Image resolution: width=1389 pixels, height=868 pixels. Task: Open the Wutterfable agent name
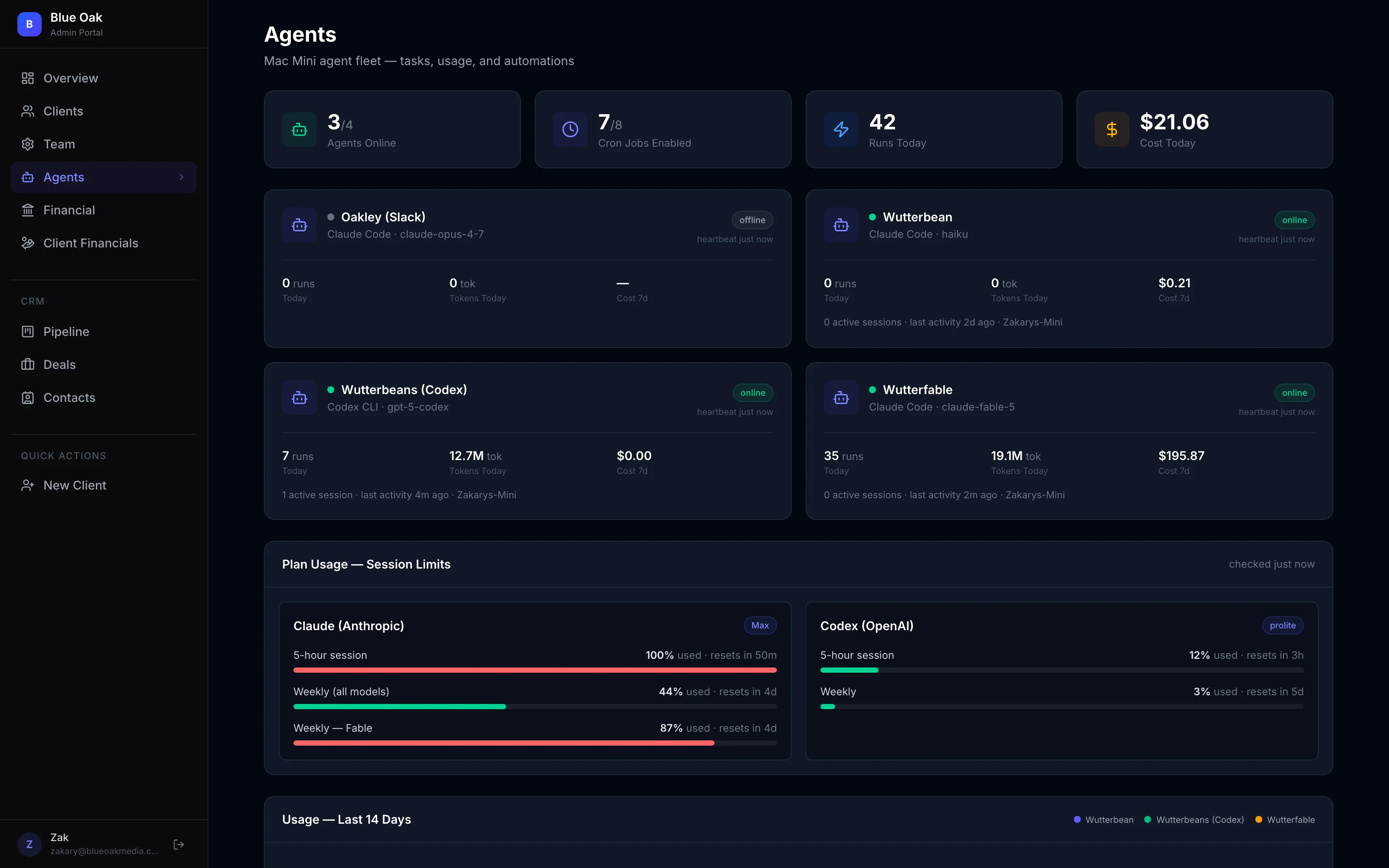coord(917,390)
